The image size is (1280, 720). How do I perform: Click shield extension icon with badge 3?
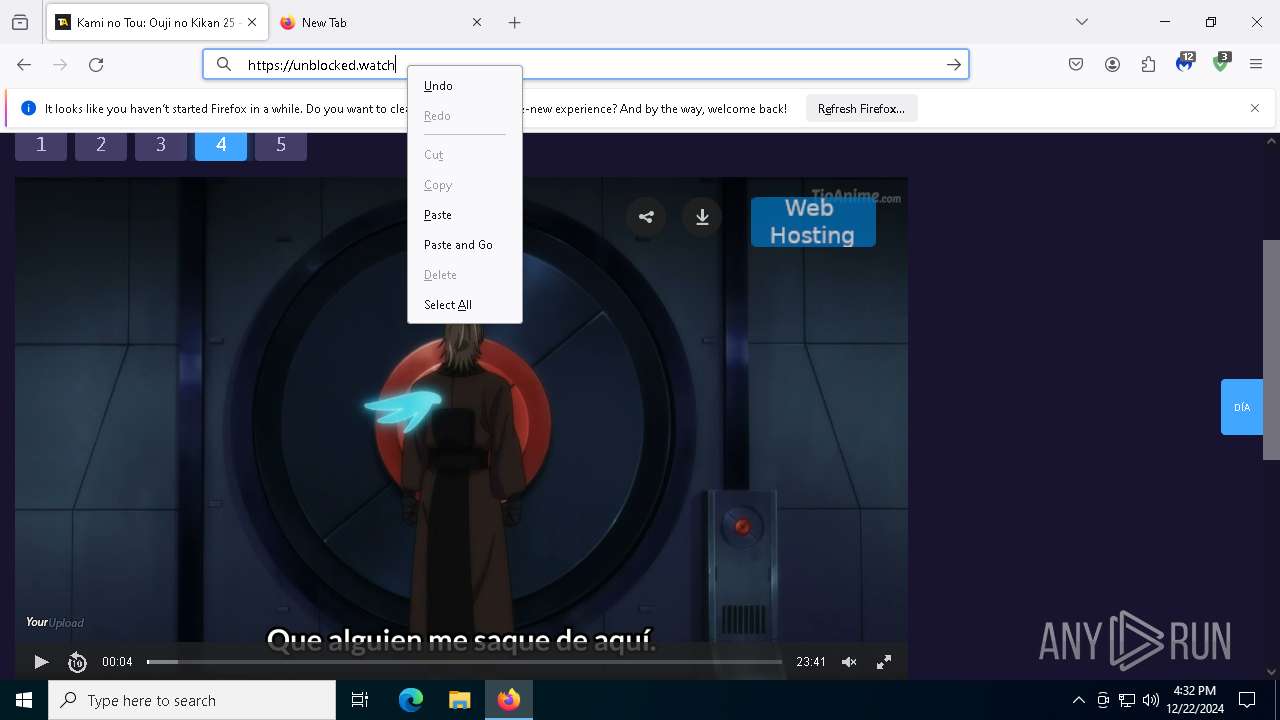click(x=1221, y=63)
